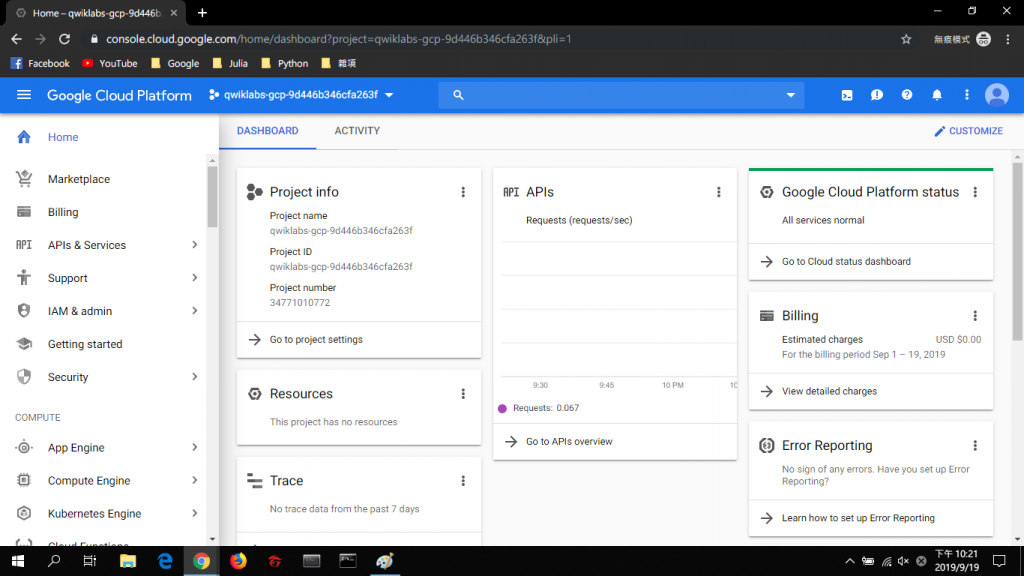Expand Kubernetes Engine submenu

point(195,513)
